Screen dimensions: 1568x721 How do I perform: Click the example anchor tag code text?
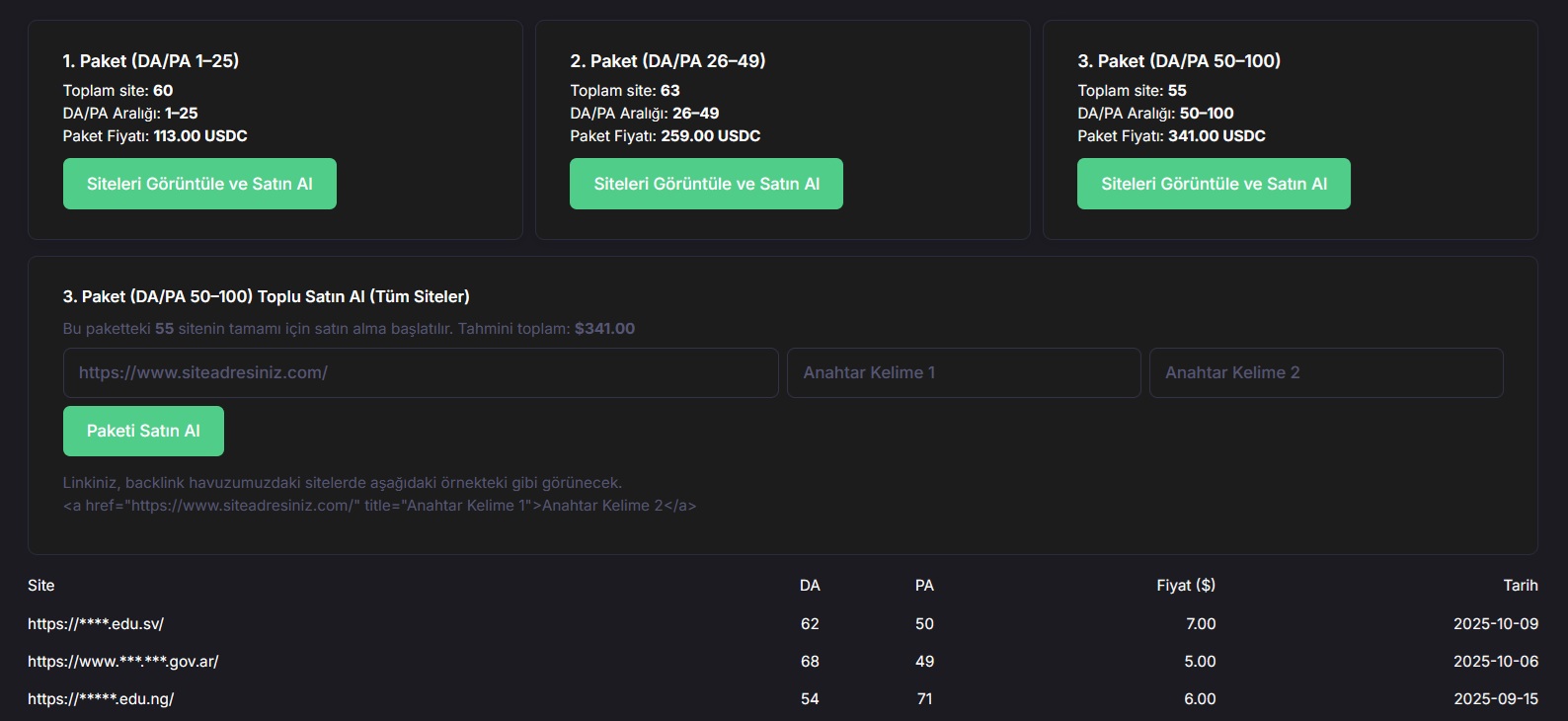(379, 506)
